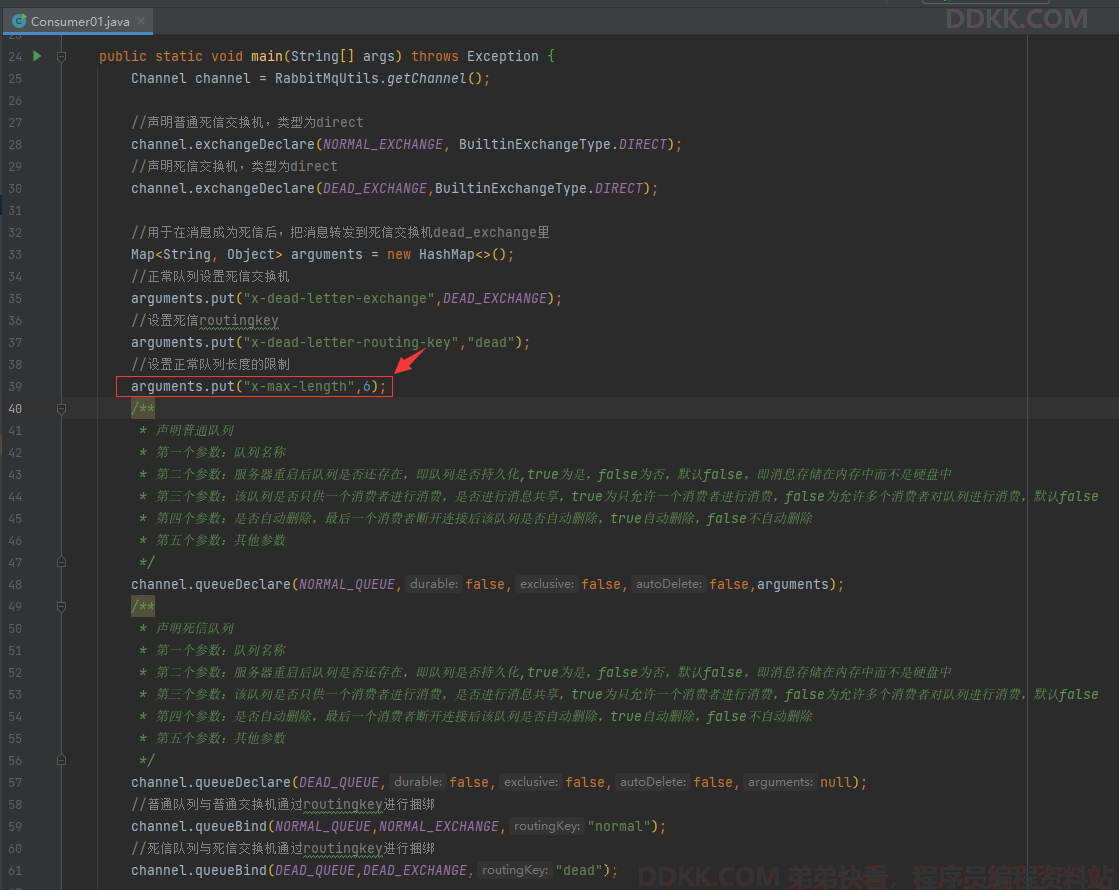Toggle fold end marker at line 47
Image resolution: width=1119 pixels, height=890 pixels.
point(61,562)
